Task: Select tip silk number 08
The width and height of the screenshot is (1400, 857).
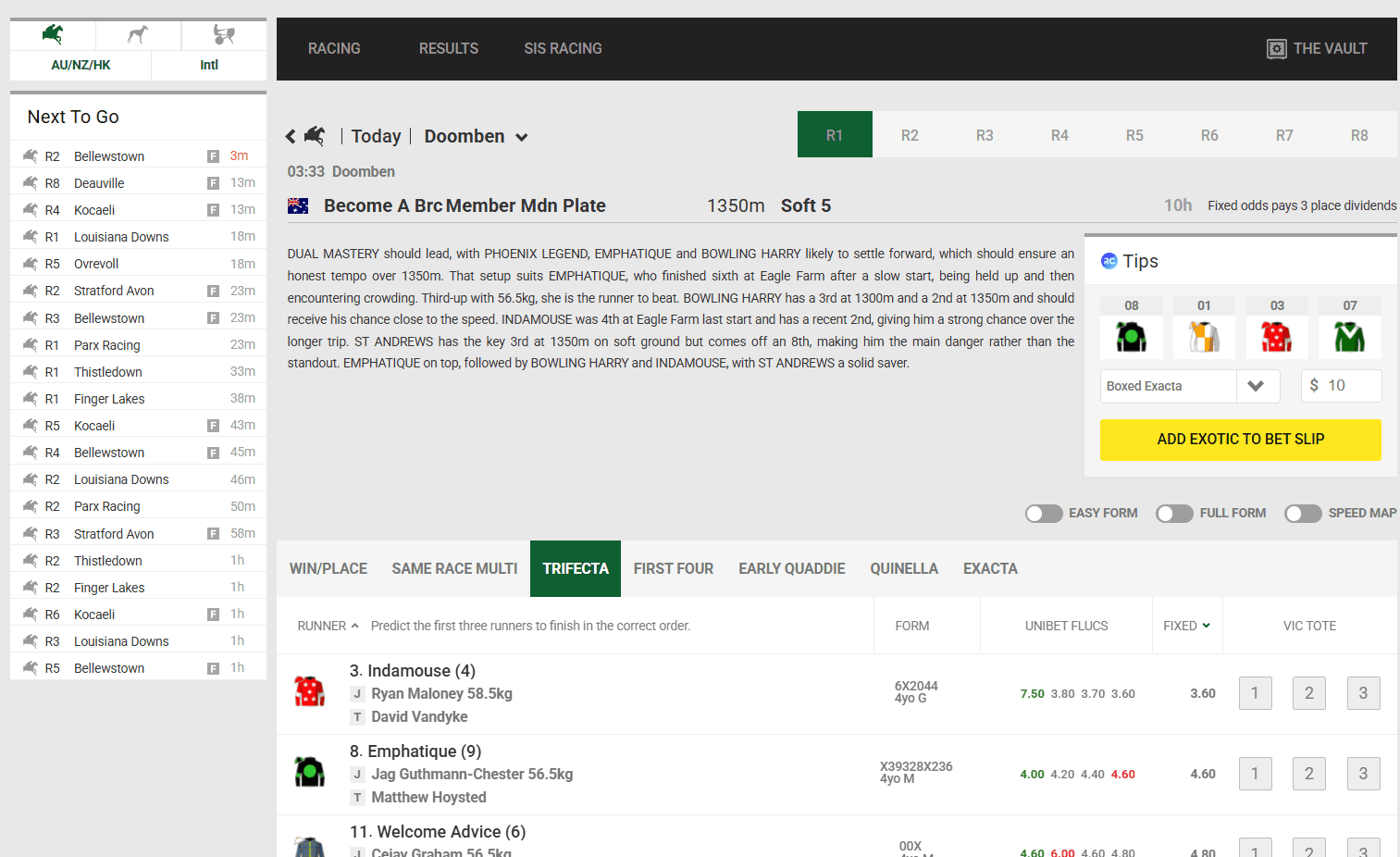Action: pos(1131,337)
